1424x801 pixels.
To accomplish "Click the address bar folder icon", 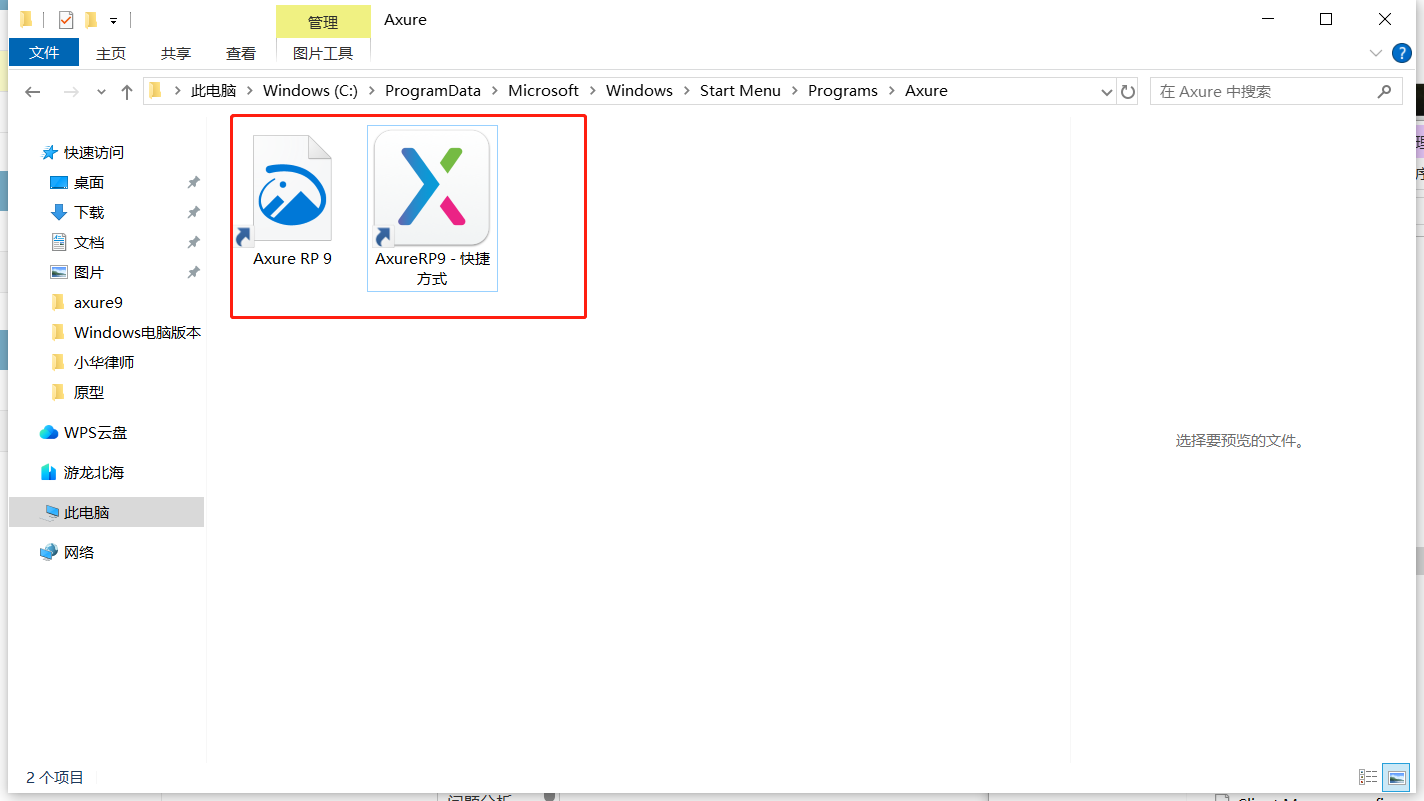I will 155,90.
